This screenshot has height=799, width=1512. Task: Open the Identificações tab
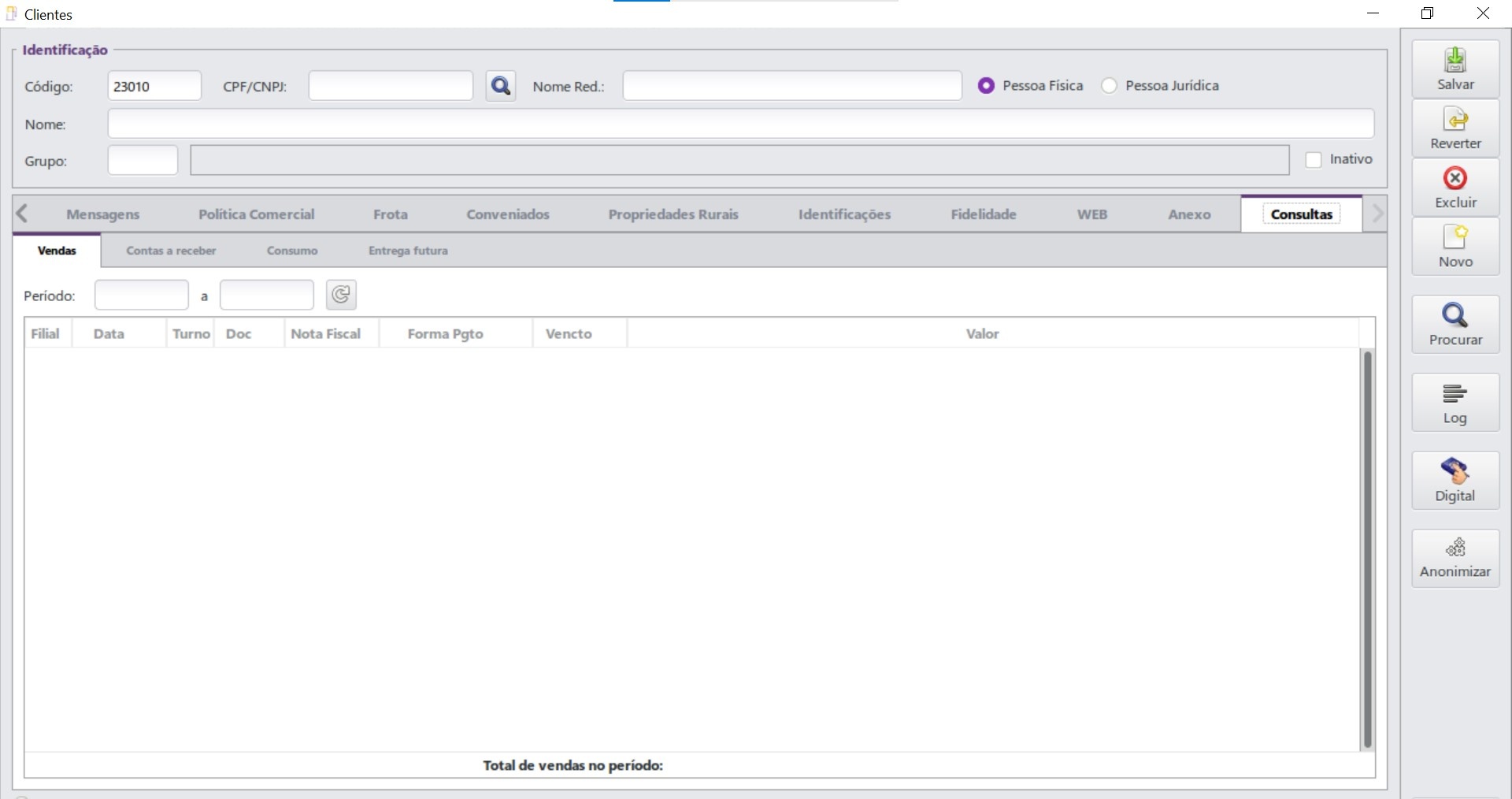845,214
